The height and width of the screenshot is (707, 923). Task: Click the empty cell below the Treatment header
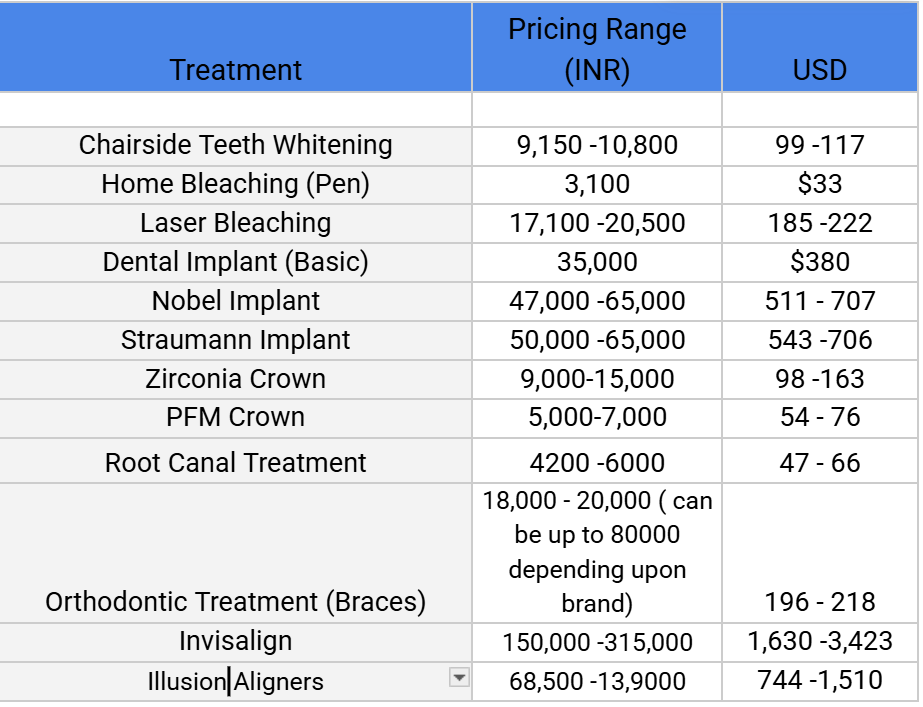click(236, 108)
